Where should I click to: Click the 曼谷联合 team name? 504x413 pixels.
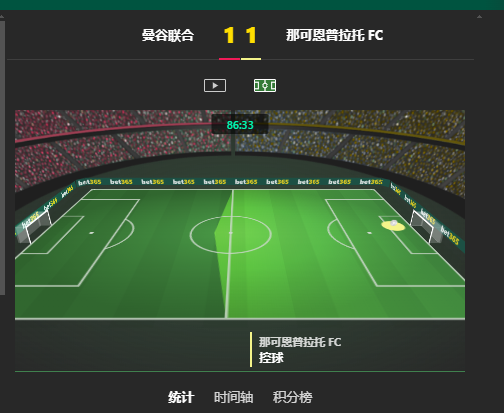(x=168, y=35)
